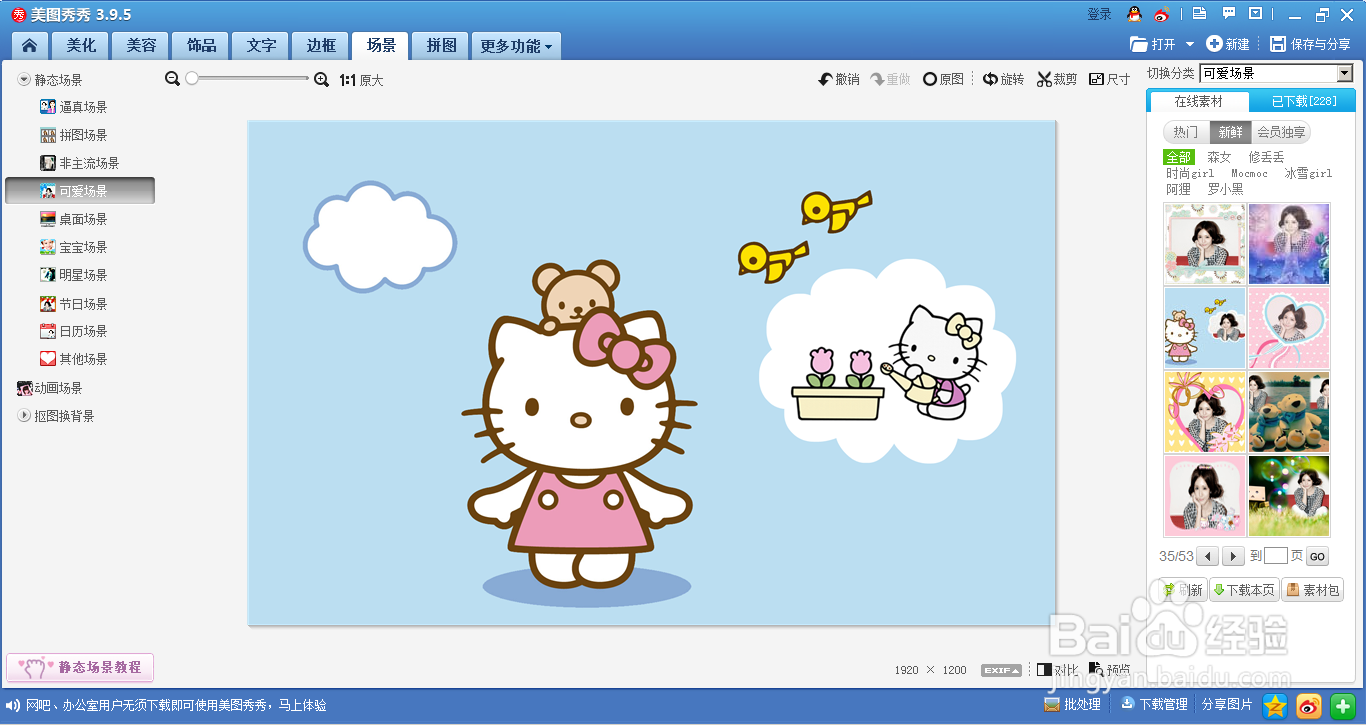Screen dimensions: 1366x725
Task: Click the 预览 preview icon
Action: click(x=1110, y=669)
